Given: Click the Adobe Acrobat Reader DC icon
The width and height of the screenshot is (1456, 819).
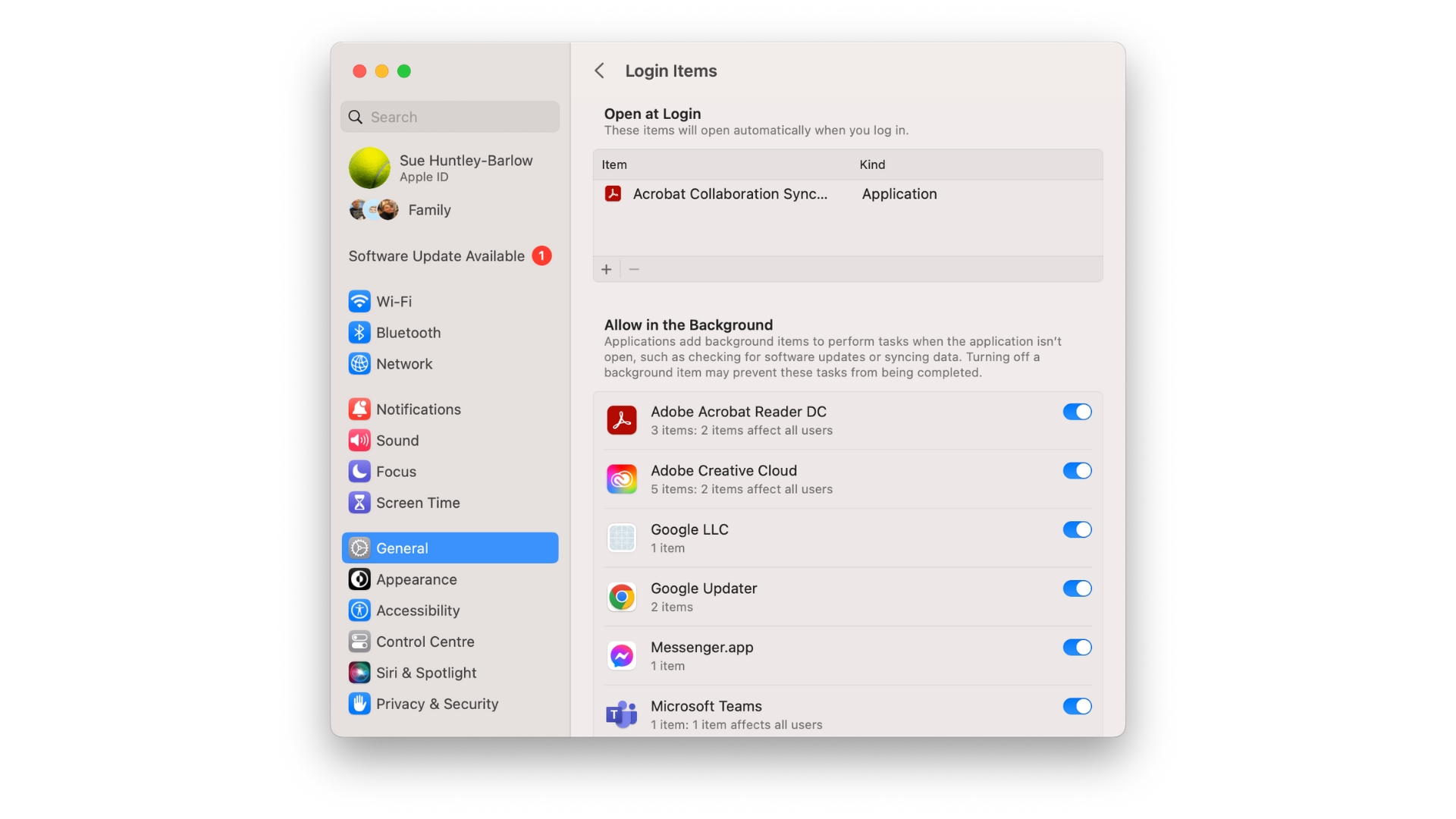Looking at the screenshot, I should [621, 419].
